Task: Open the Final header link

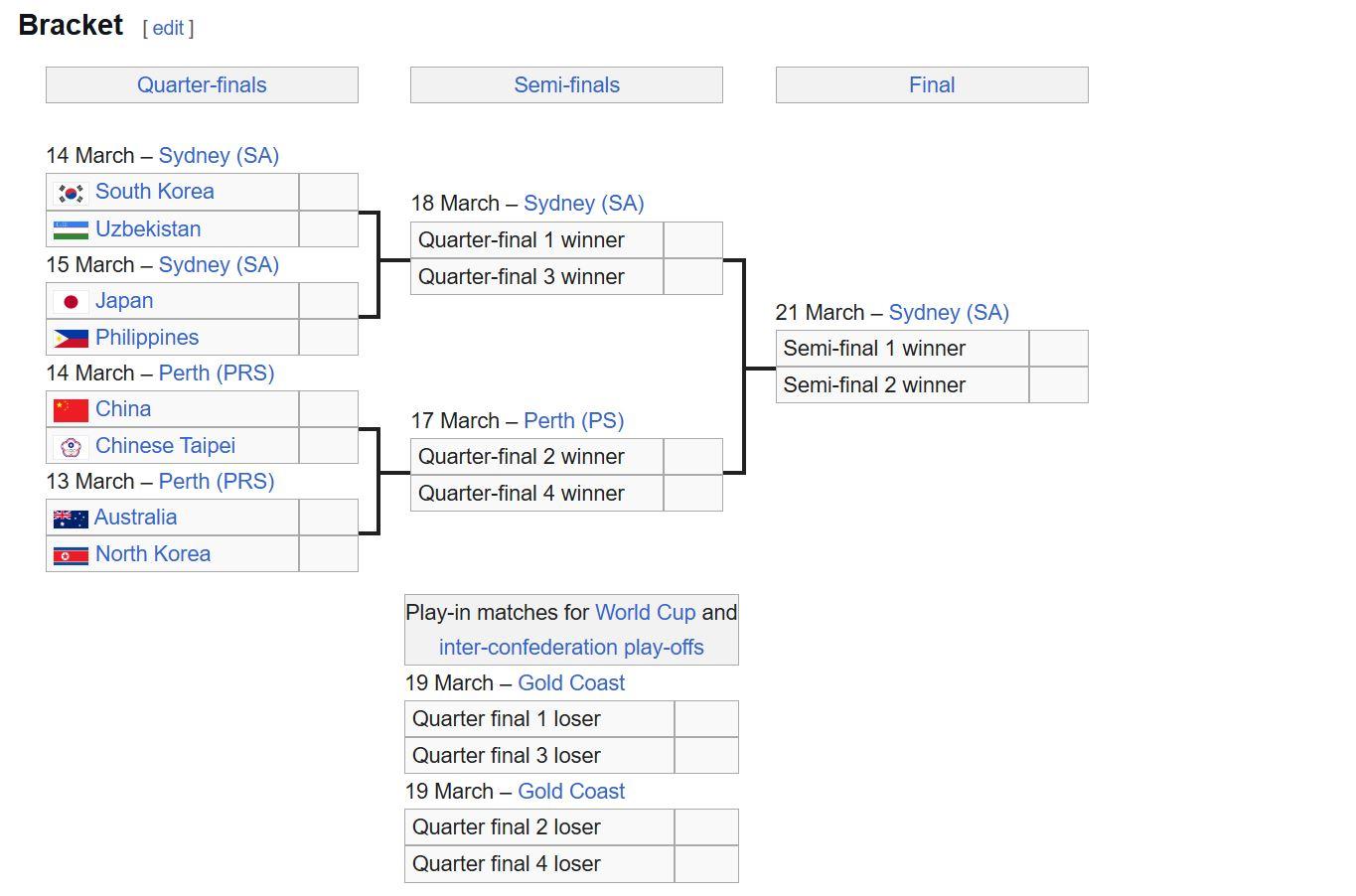Action: point(932,85)
